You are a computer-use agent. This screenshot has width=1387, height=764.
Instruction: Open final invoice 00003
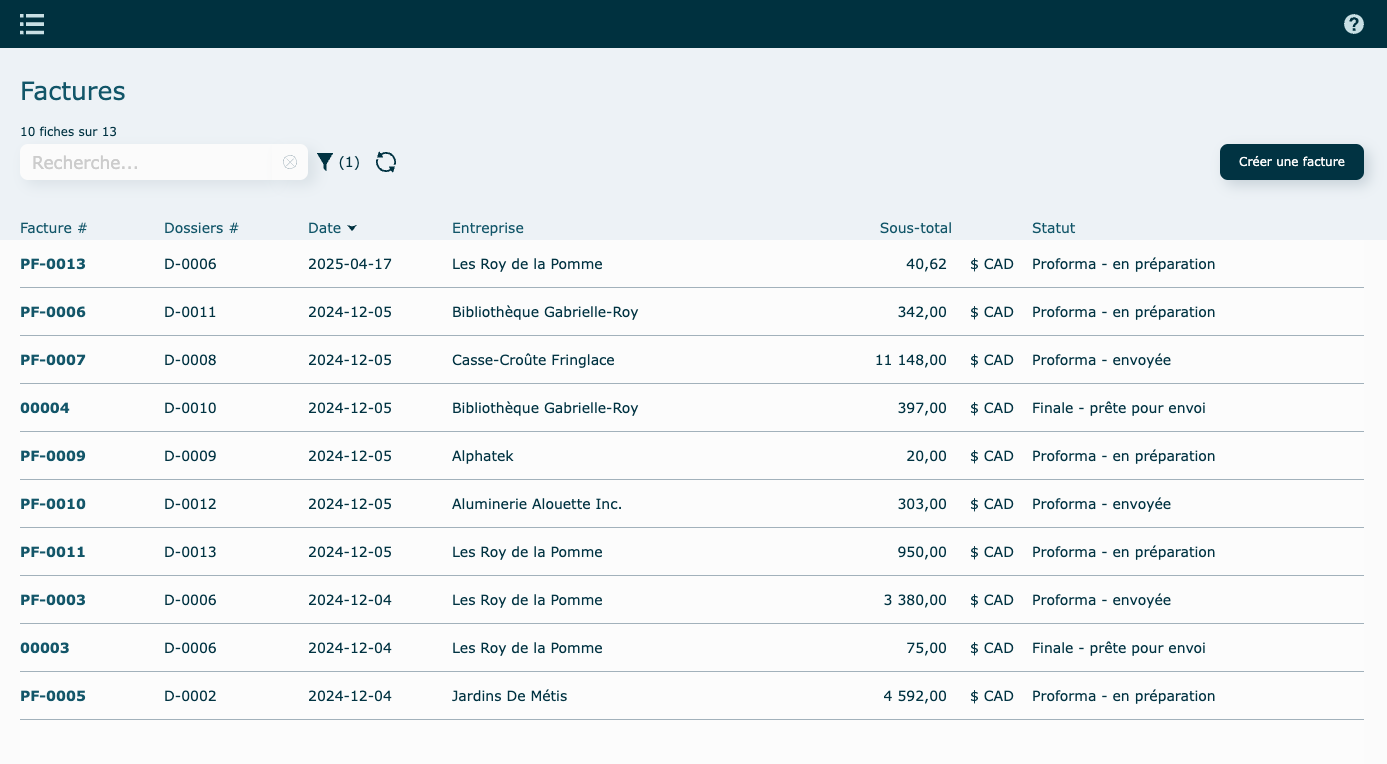click(45, 648)
